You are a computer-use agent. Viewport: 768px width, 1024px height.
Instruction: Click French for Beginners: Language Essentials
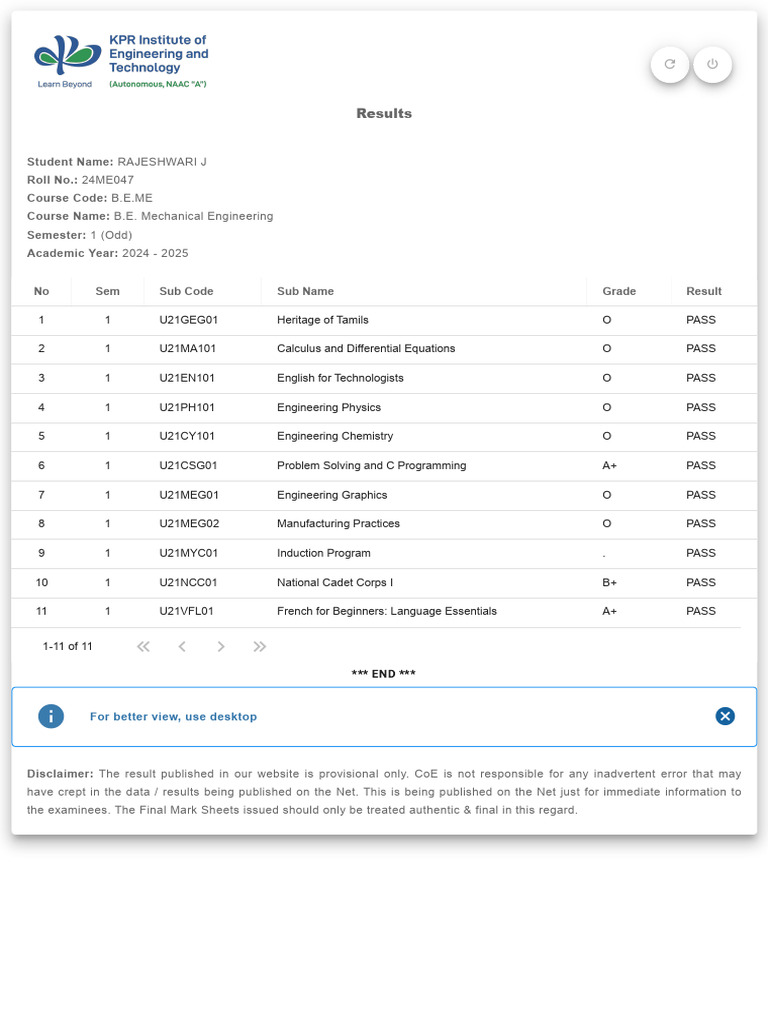[x=387, y=611]
